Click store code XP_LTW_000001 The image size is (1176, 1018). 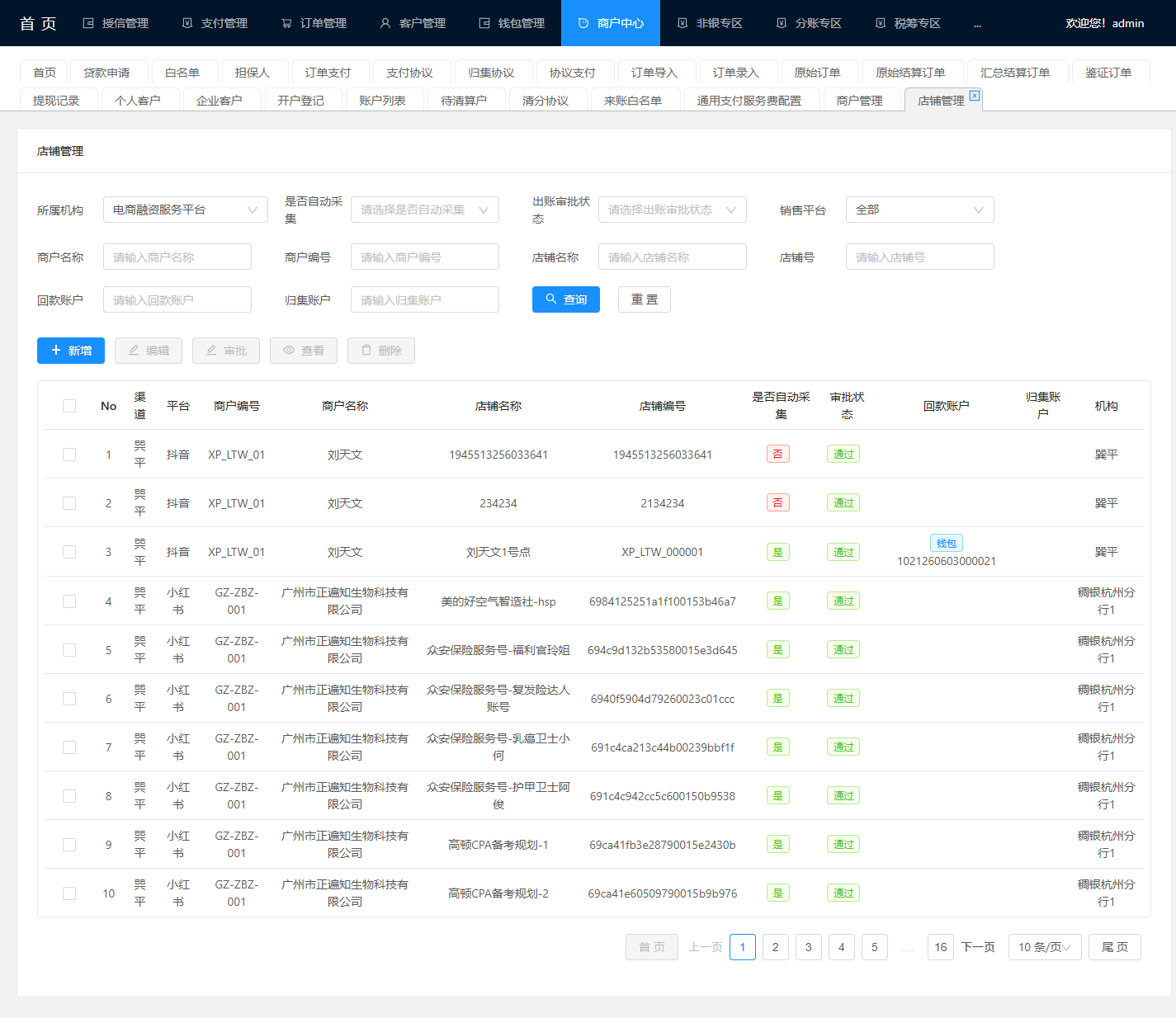pyautogui.click(x=663, y=552)
